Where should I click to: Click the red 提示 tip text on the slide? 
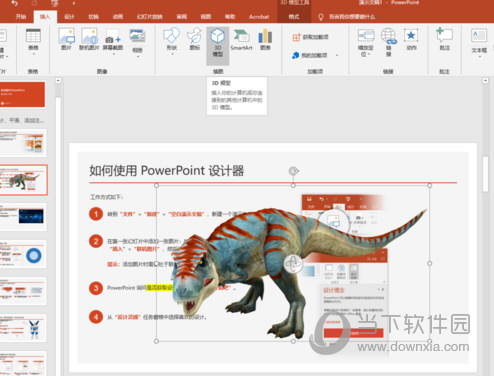[x=113, y=264]
